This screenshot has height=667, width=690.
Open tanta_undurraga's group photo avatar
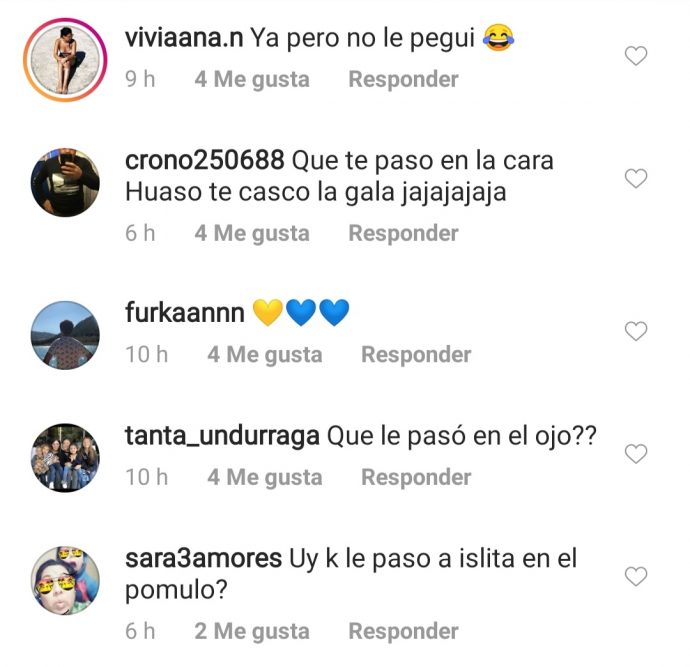point(65,458)
